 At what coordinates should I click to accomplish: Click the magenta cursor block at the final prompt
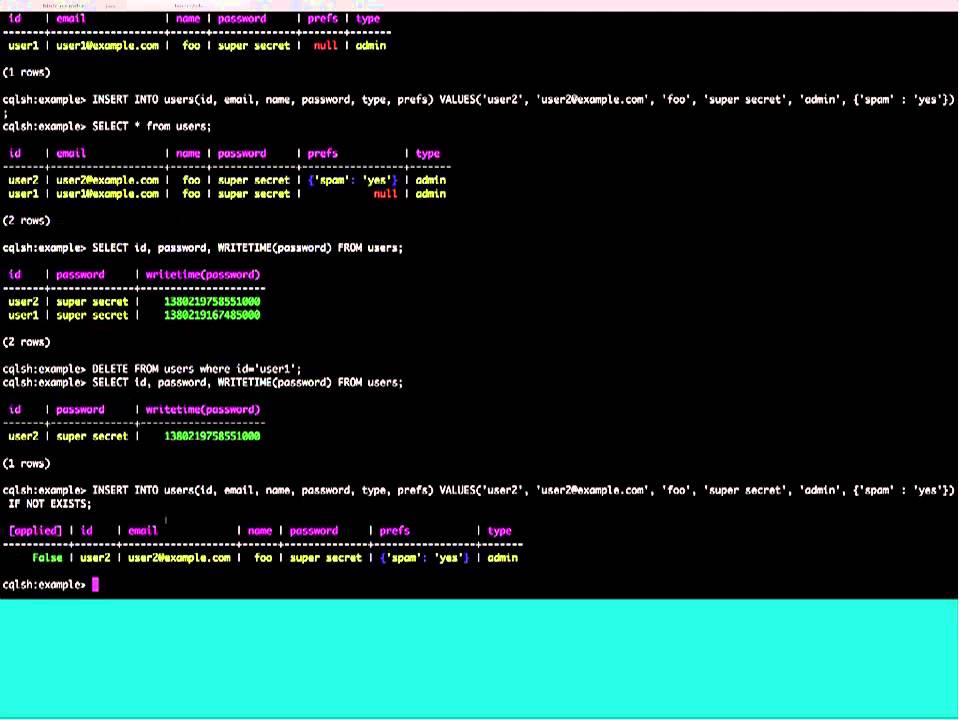pyautogui.click(x=95, y=585)
